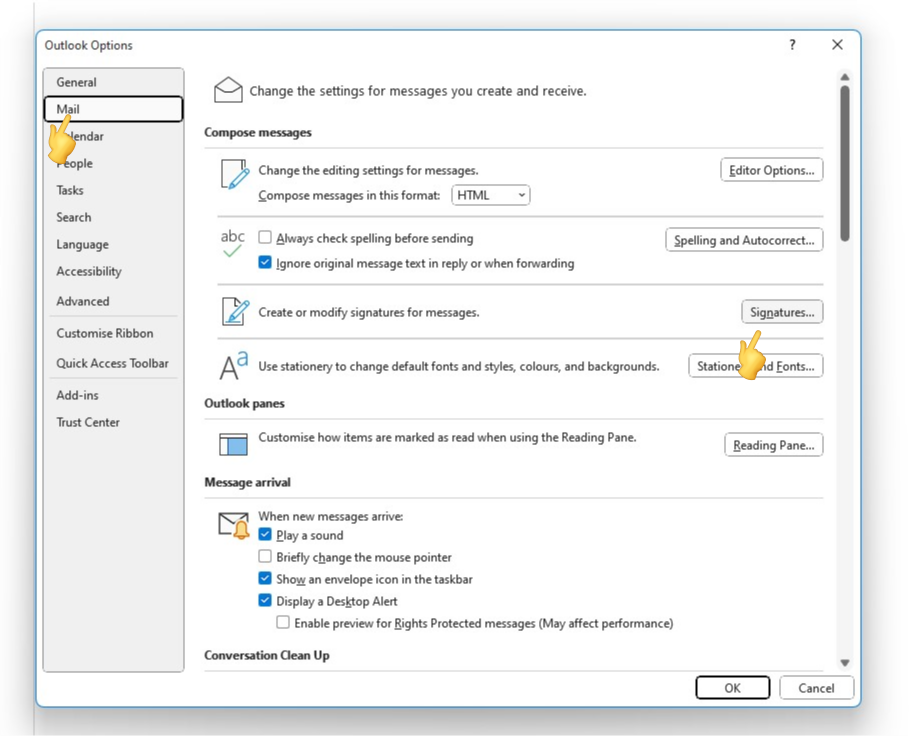Click the Outlook Options help question mark
Image resolution: width=914 pixels, height=736 pixels.
pyautogui.click(x=791, y=45)
